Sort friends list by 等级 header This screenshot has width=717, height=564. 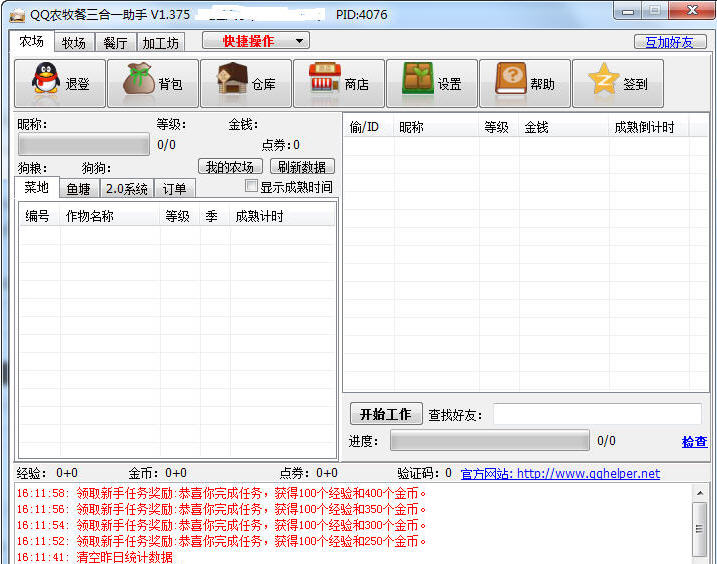[x=499, y=127]
